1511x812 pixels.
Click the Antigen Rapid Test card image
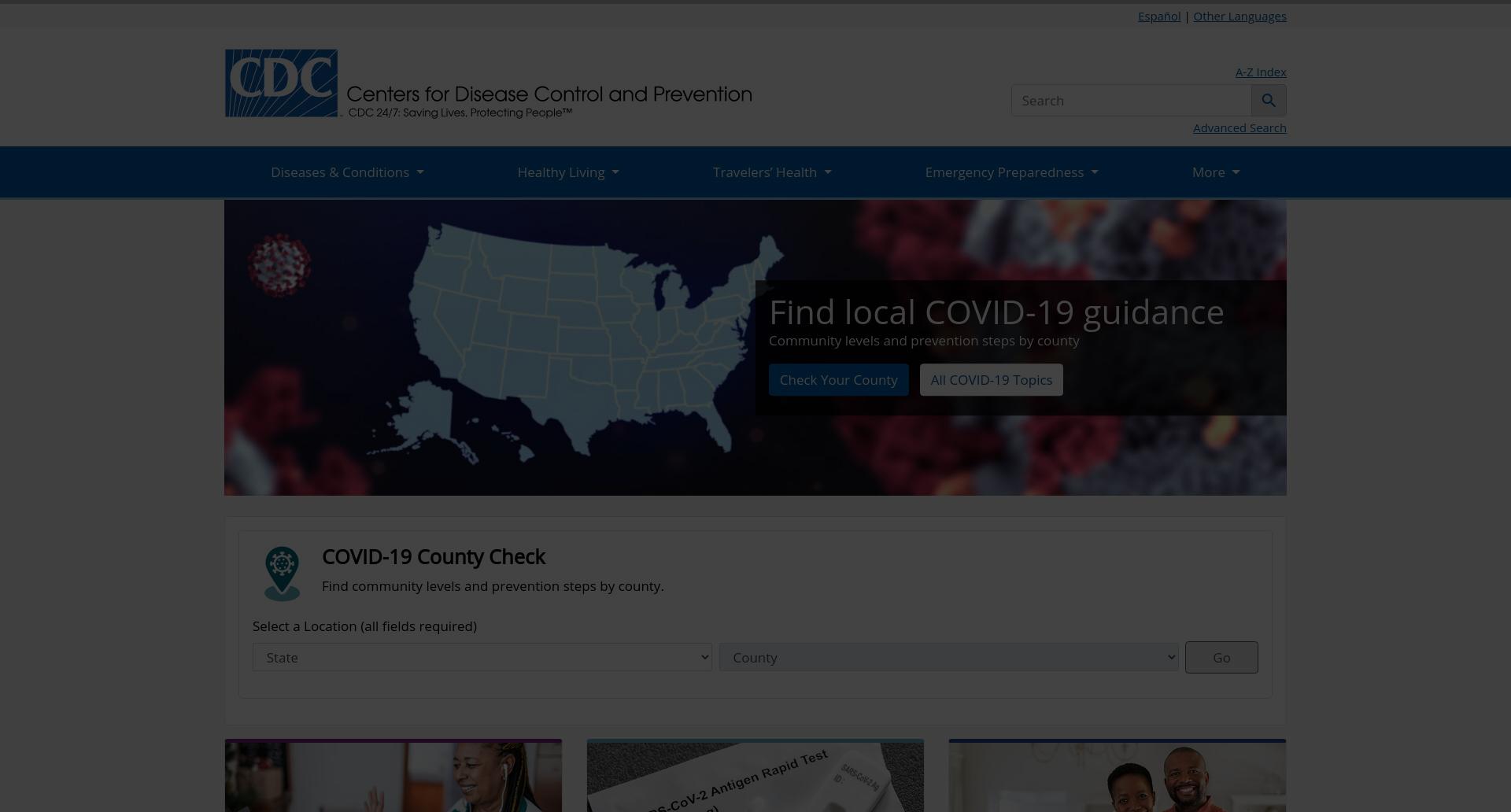pyautogui.click(x=755, y=777)
